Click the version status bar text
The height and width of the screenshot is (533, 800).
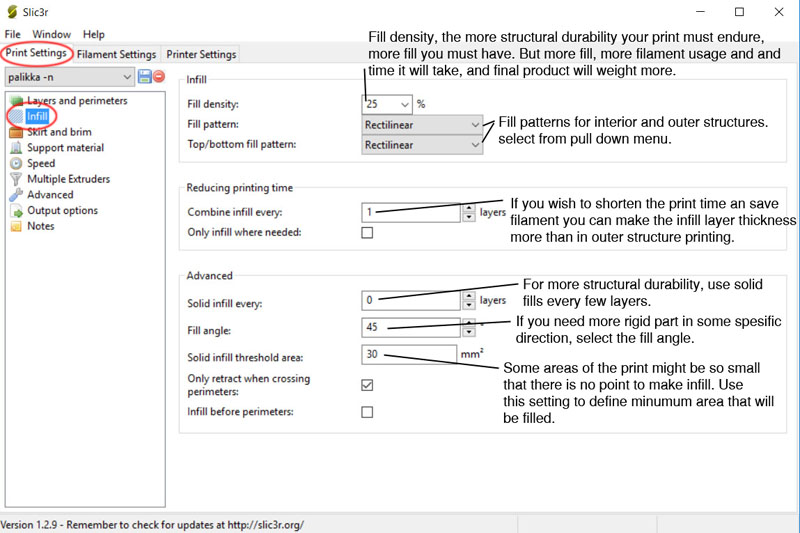[x=152, y=525]
